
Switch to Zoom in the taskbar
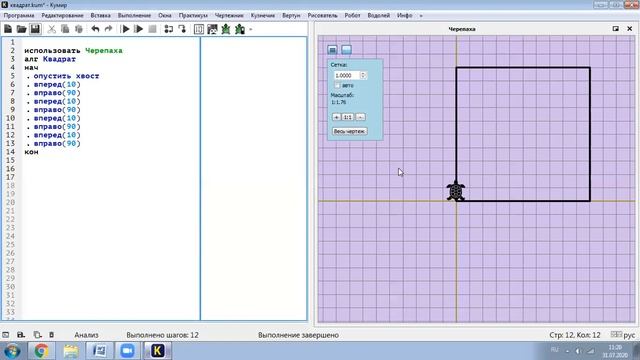tap(128, 351)
